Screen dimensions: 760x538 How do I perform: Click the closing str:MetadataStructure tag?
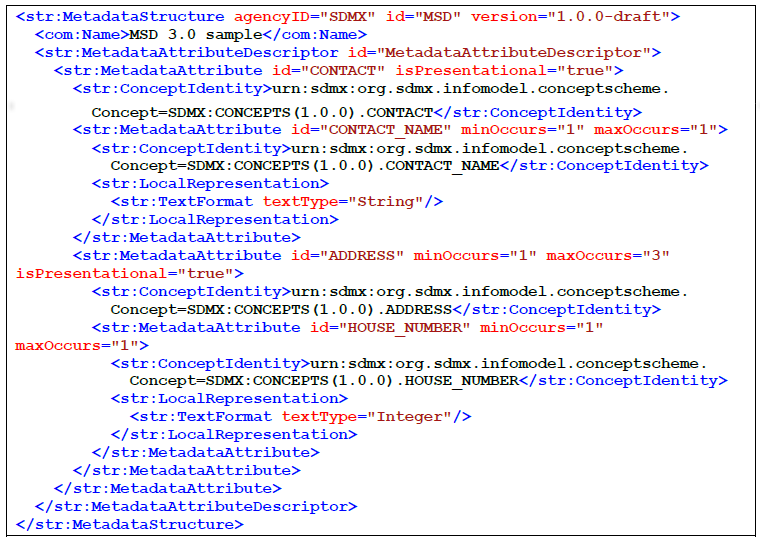pyautogui.click(x=130, y=524)
